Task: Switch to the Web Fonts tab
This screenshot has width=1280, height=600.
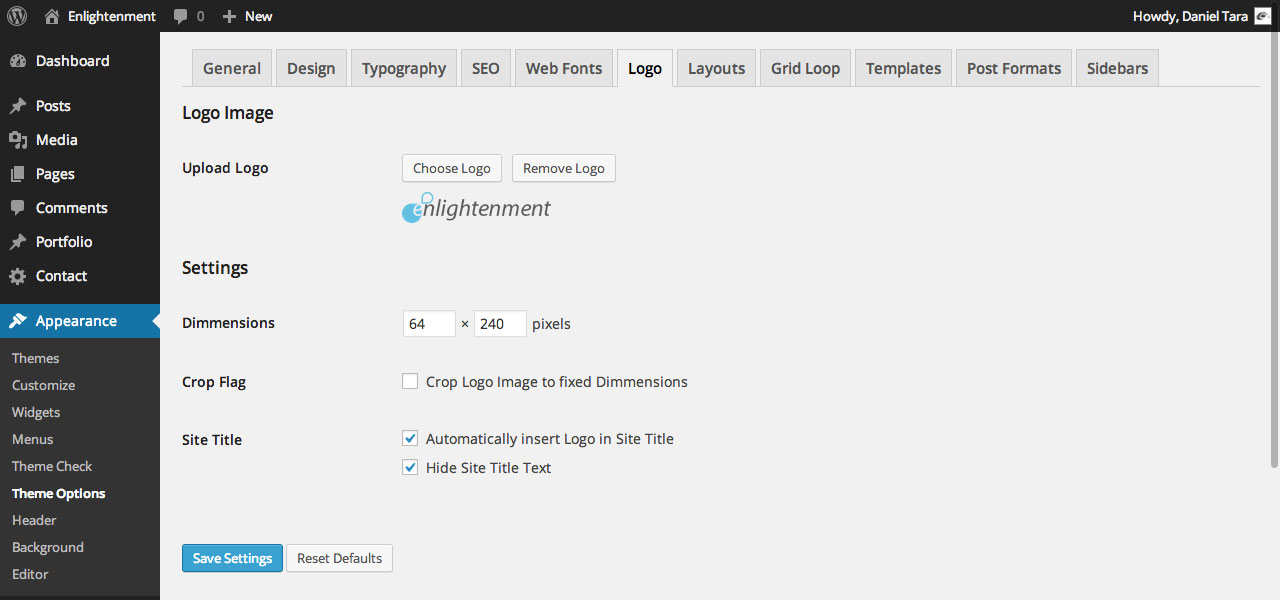Action: click(x=563, y=67)
